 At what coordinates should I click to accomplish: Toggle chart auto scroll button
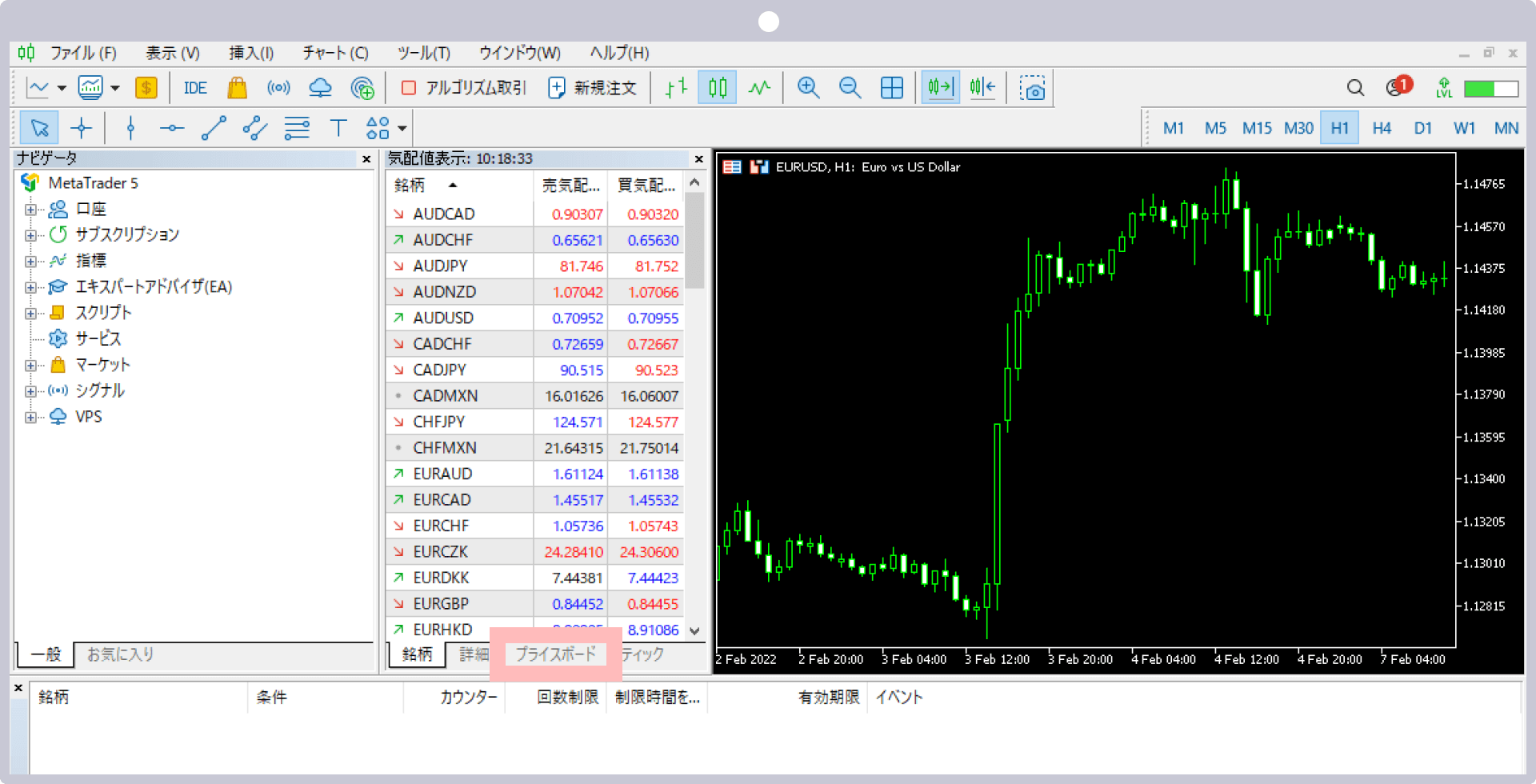(x=941, y=88)
